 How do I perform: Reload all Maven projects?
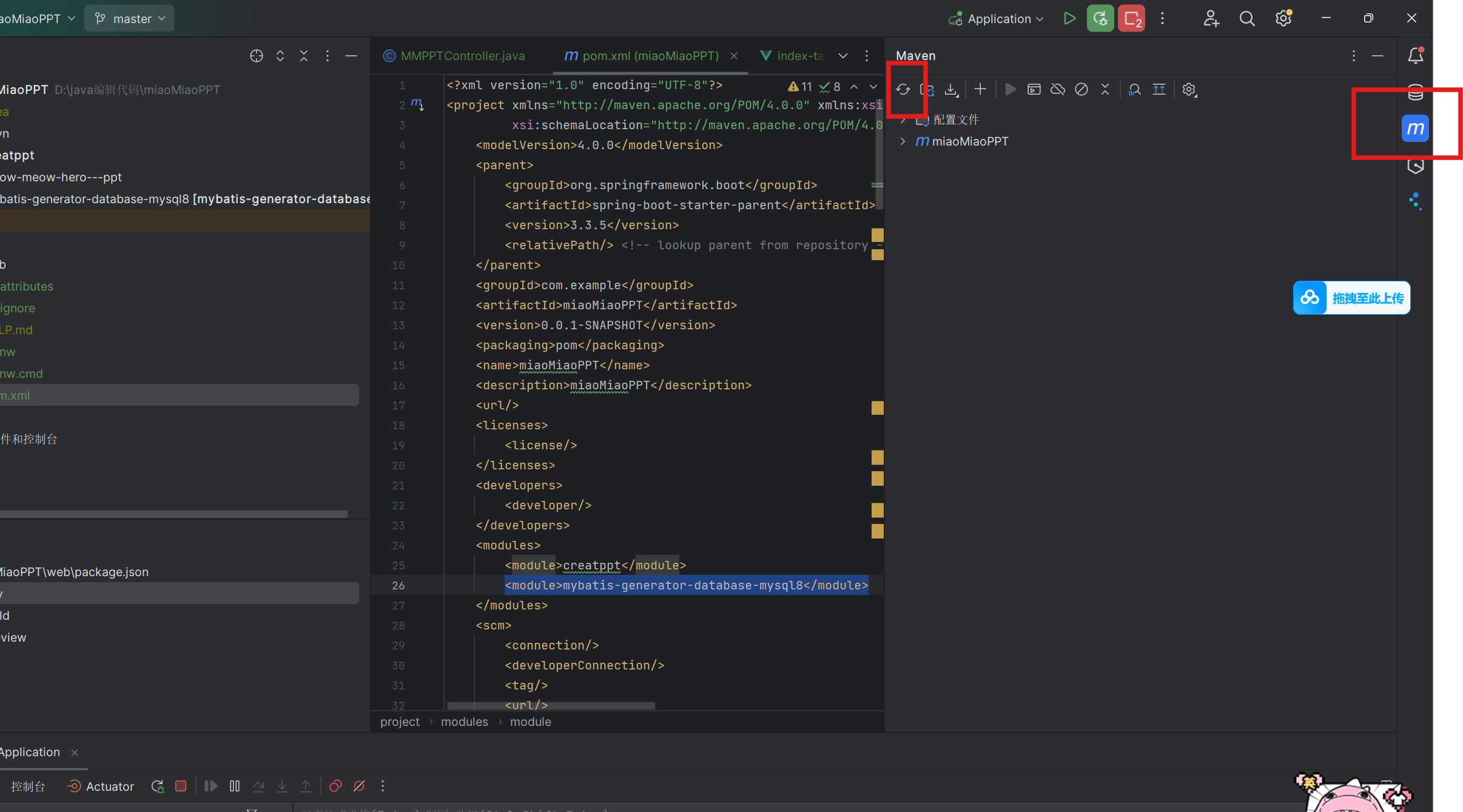point(902,89)
